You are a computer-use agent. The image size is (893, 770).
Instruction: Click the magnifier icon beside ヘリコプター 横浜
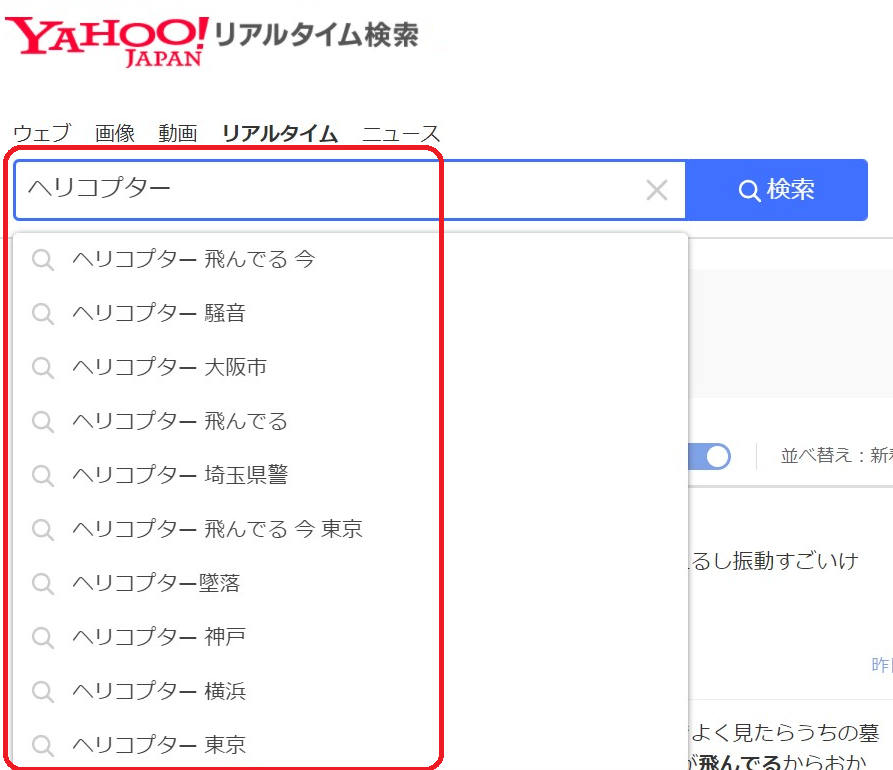pyautogui.click(x=43, y=691)
